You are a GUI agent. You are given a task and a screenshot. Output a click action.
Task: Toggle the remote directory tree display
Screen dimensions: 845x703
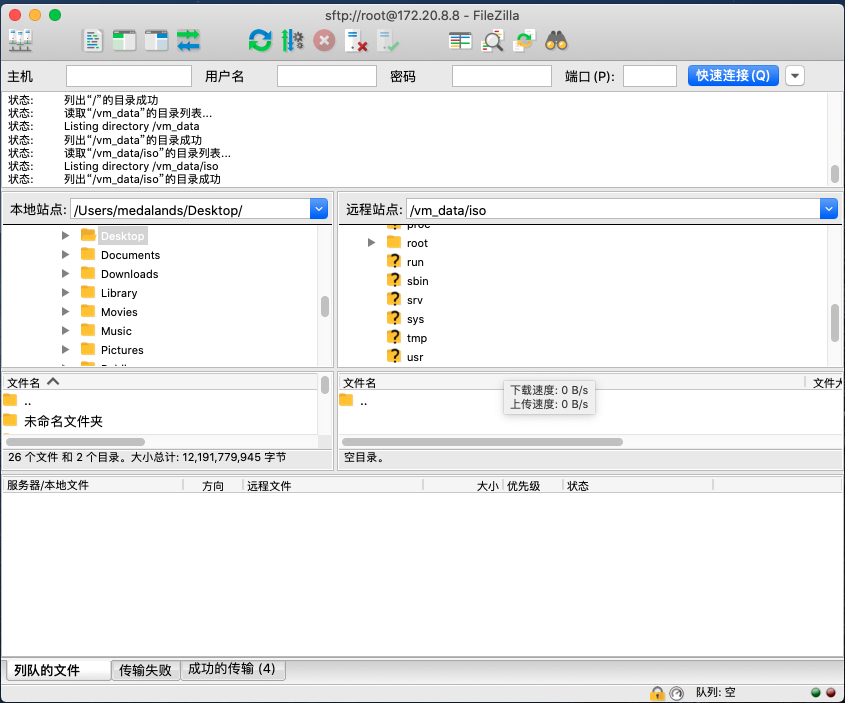[x=156, y=41]
